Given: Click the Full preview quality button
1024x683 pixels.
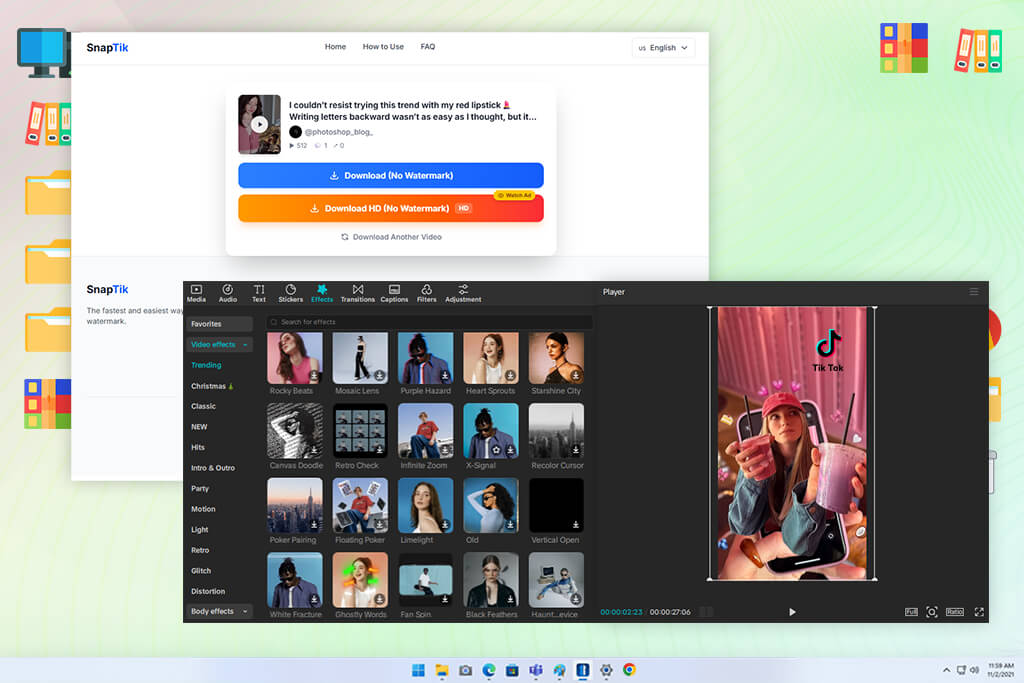Looking at the screenshot, I should [911, 612].
